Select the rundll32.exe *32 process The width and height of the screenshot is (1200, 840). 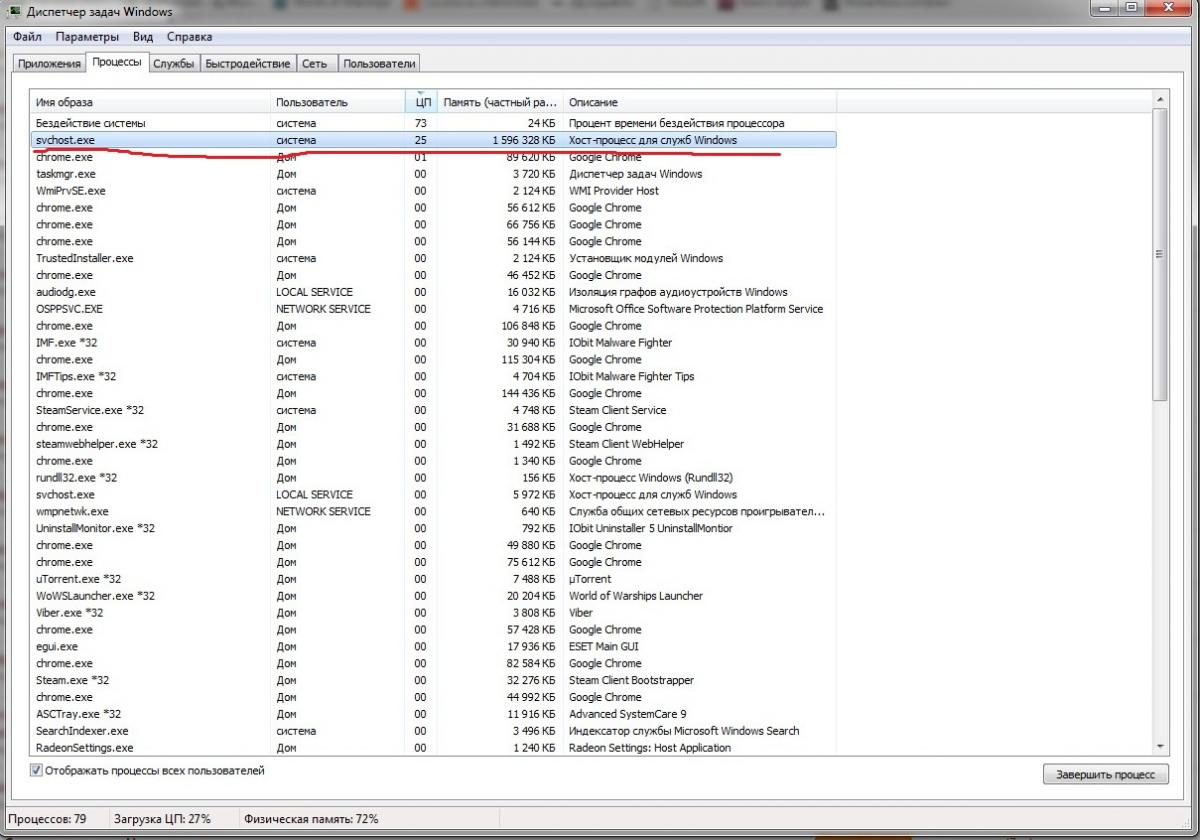point(434,478)
